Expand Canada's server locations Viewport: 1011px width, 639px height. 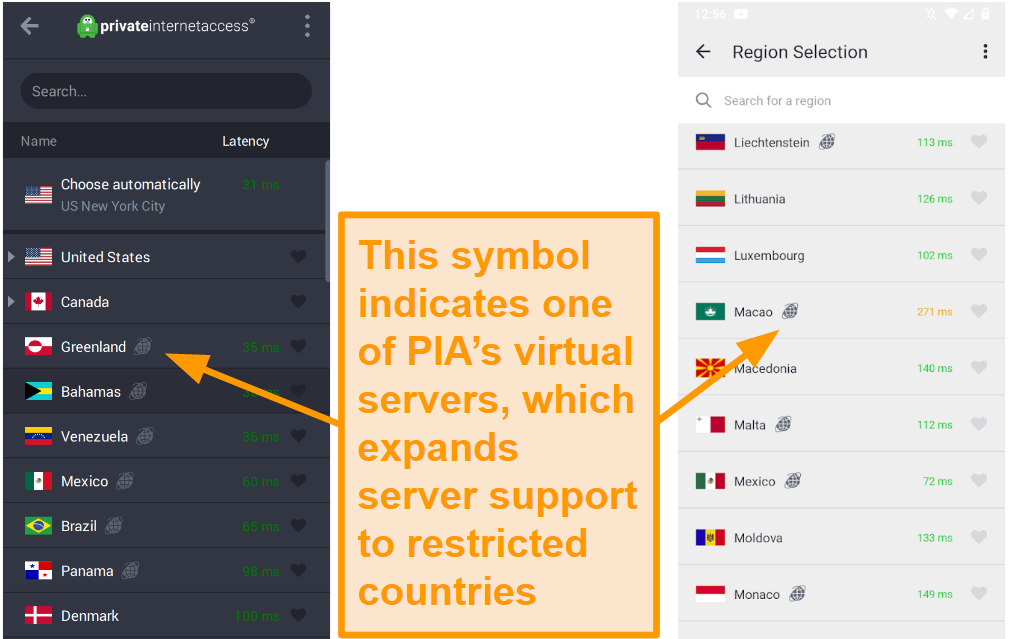[x=11, y=301]
